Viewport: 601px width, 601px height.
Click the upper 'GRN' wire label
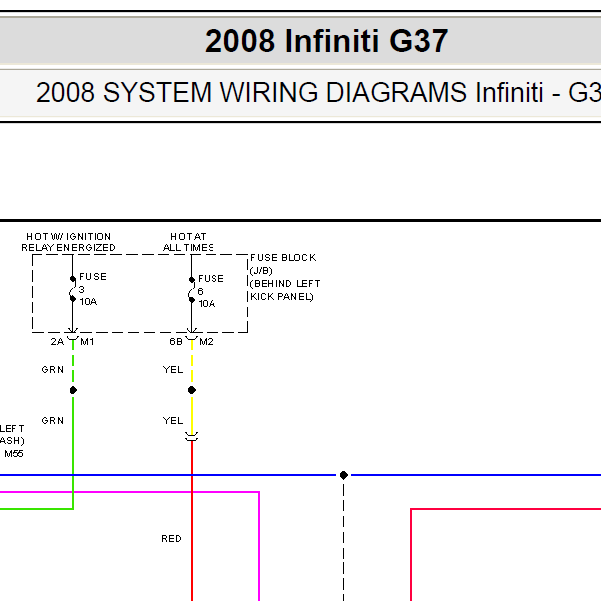click(53, 369)
